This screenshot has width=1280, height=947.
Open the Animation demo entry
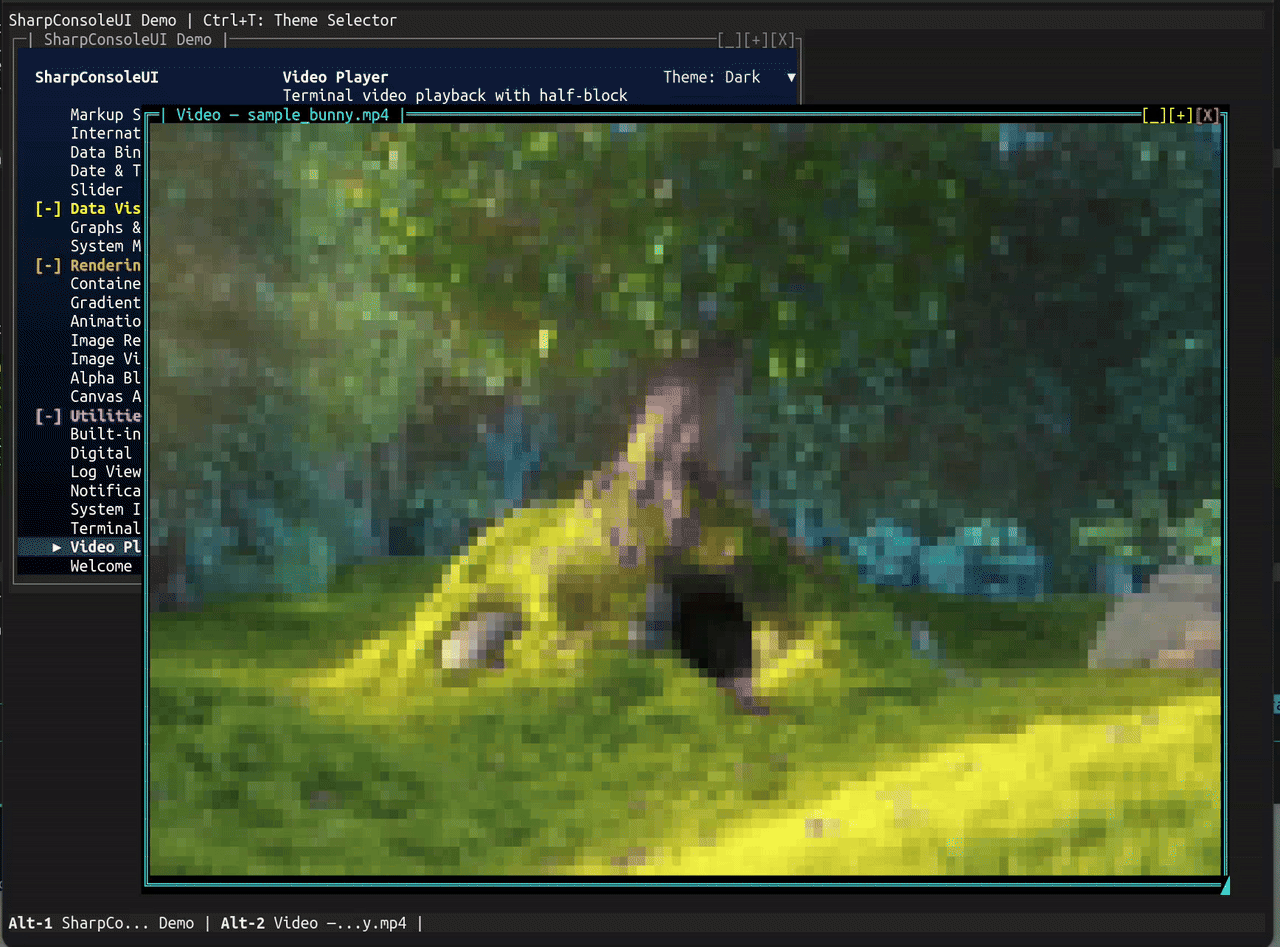coord(105,321)
